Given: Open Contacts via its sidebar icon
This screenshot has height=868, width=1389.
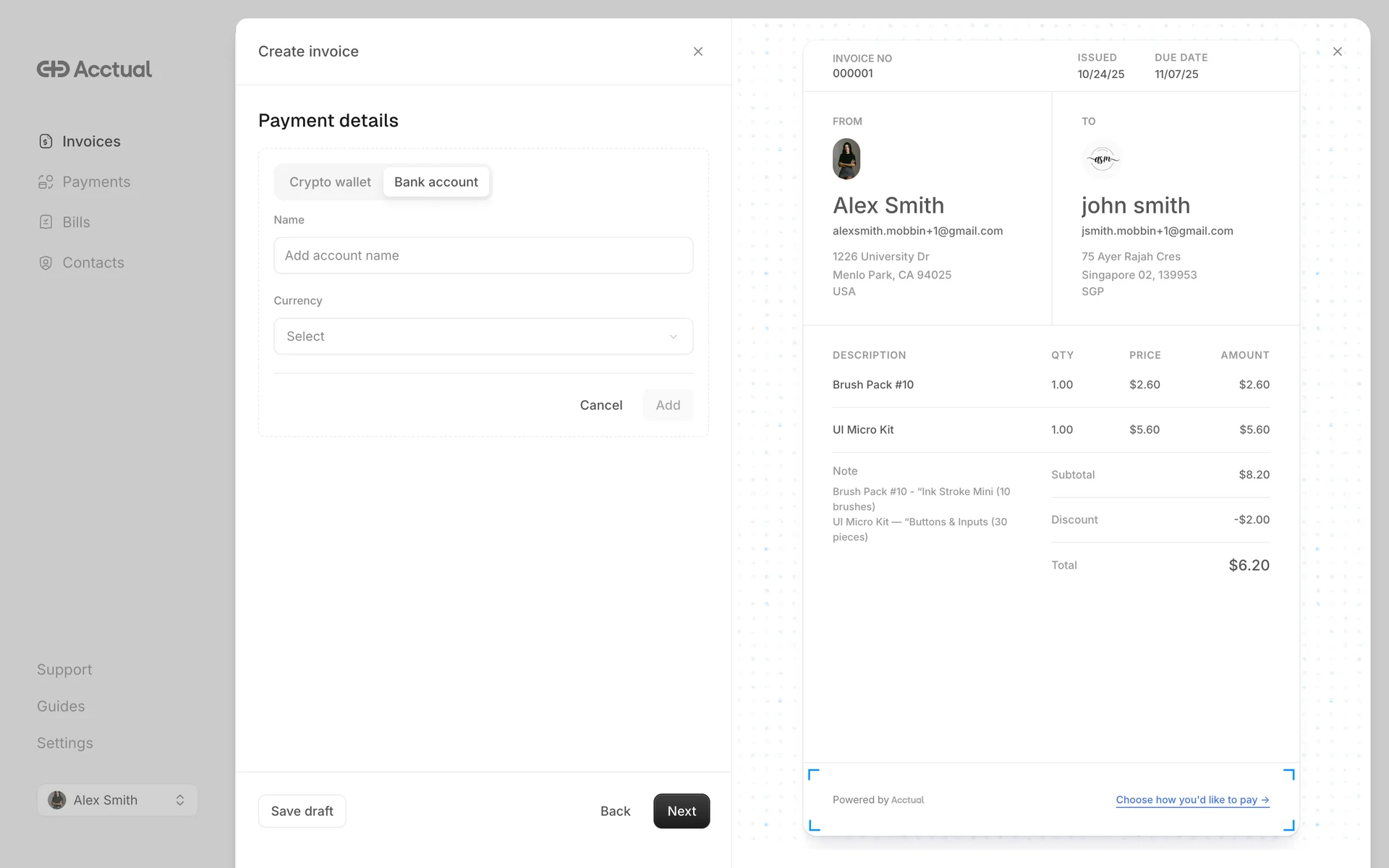Looking at the screenshot, I should coord(46,263).
